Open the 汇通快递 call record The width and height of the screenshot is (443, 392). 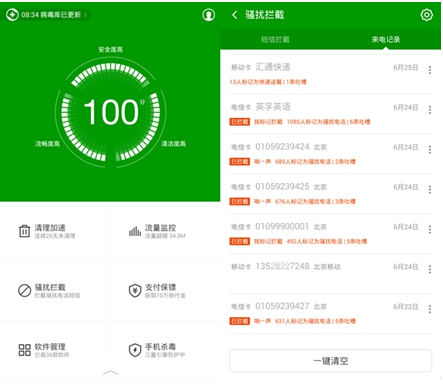(330, 74)
